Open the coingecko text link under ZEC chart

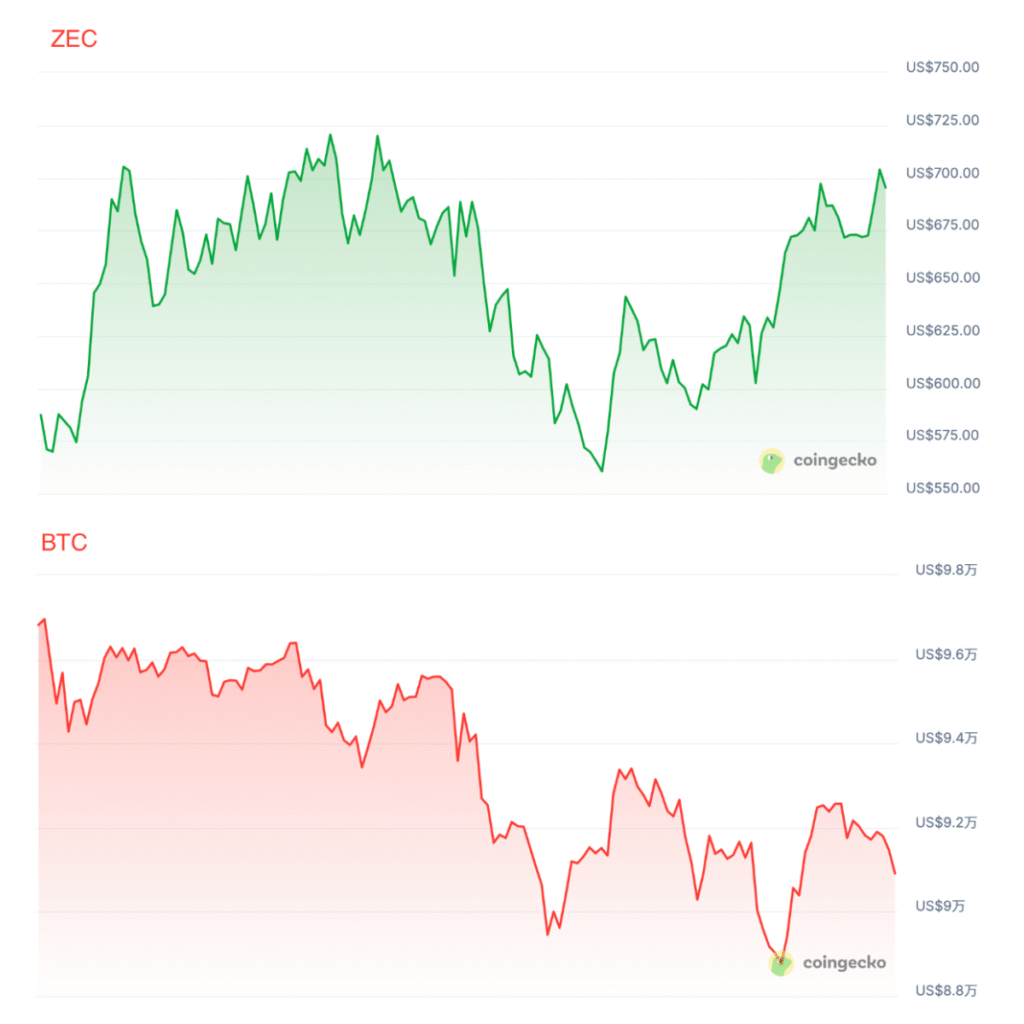tap(835, 461)
